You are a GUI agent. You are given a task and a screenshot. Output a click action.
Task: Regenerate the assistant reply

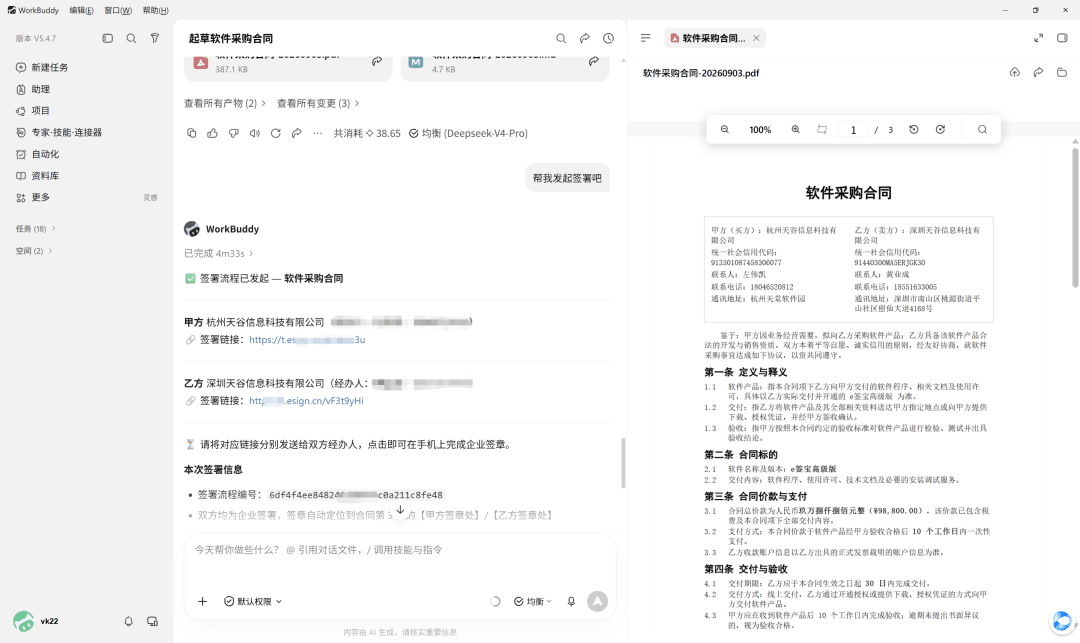click(x=276, y=134)
